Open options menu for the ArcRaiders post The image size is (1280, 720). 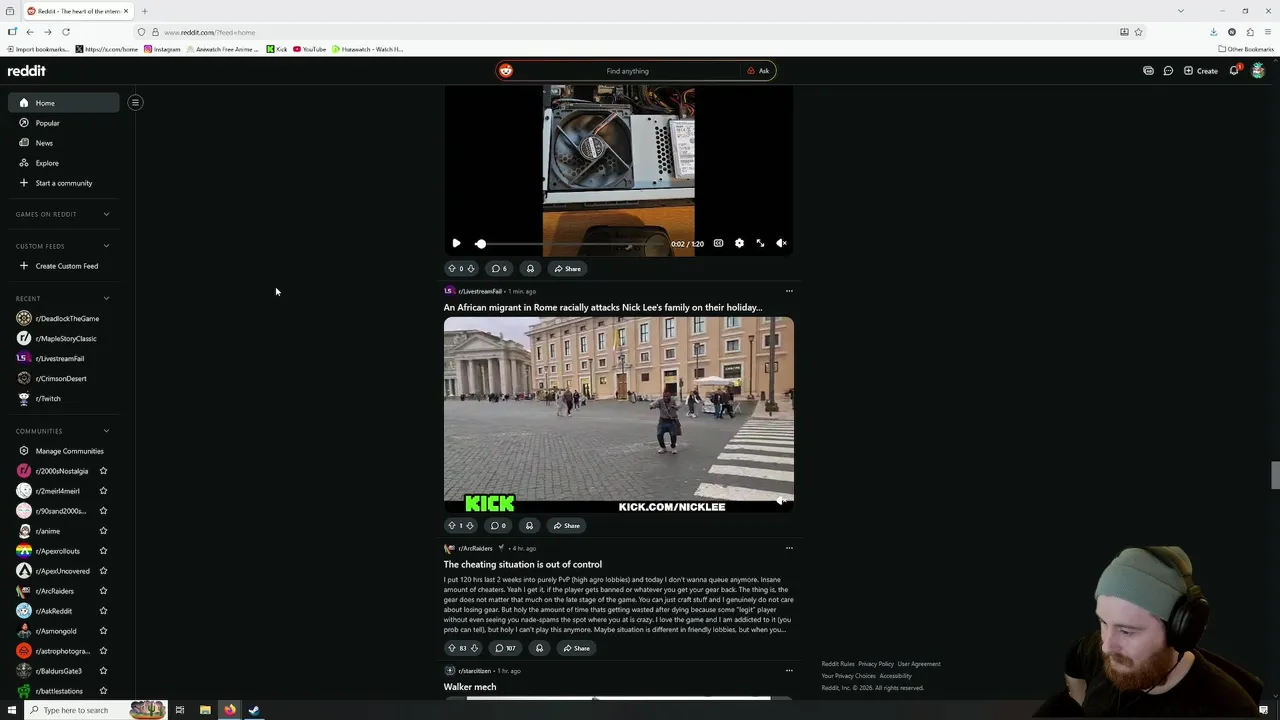[789, 548]
